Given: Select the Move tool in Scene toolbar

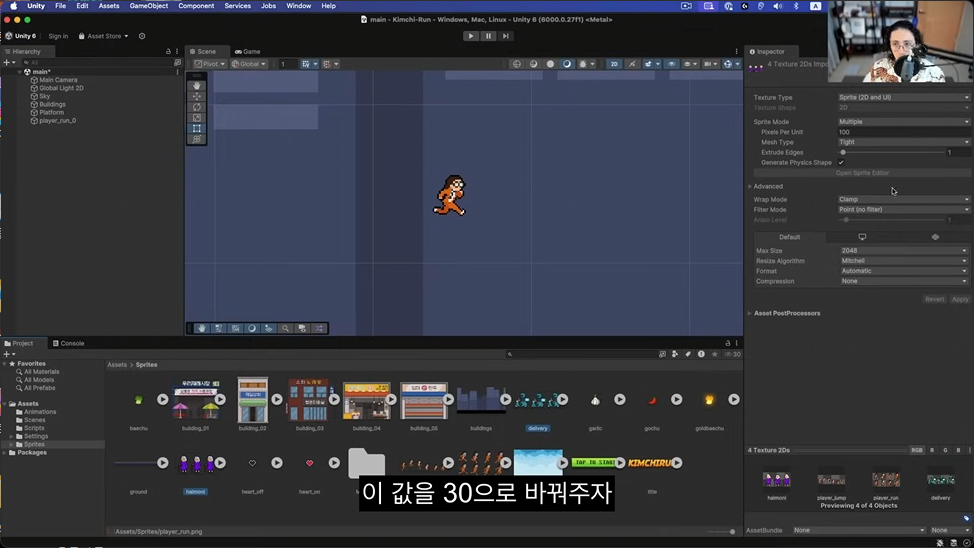Looking at the screenshot, I should pyautogui.click(x=197, y=96).
